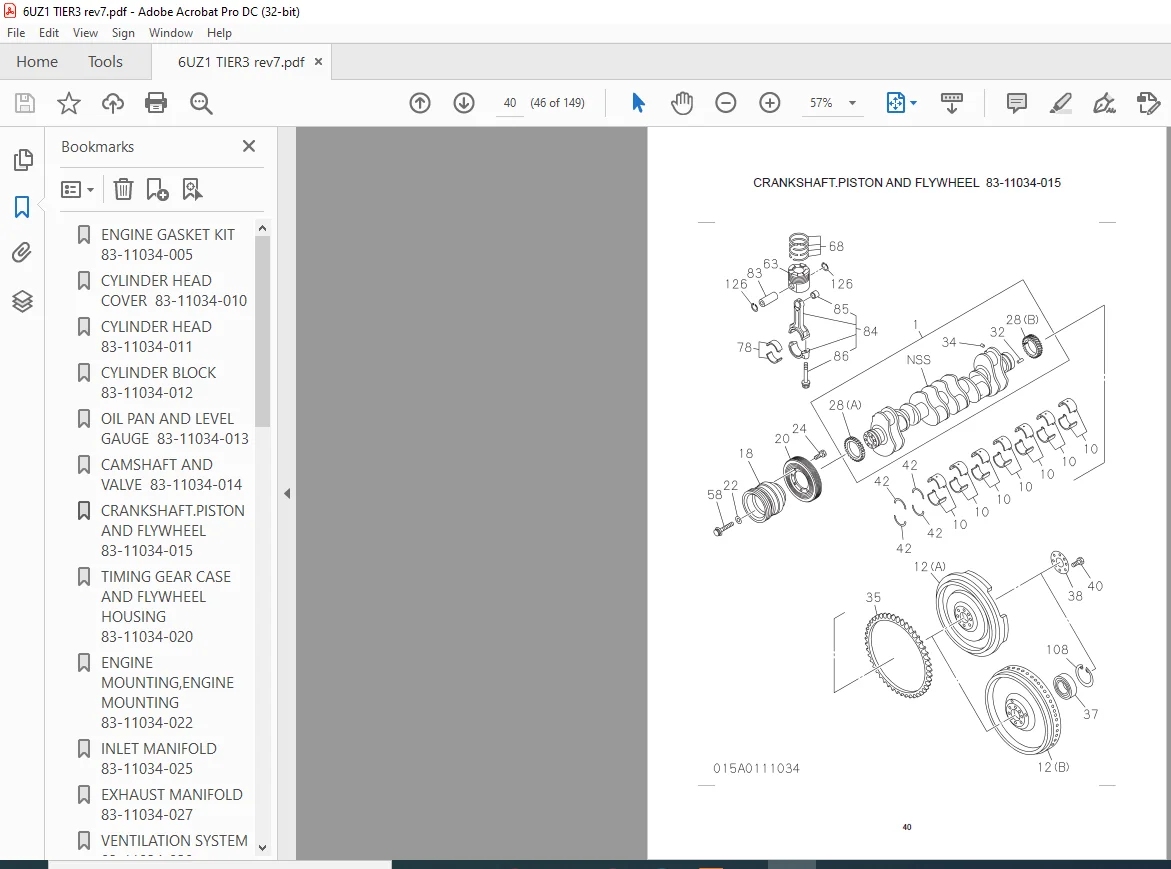The width and height of the screenshot is (1171, 869).
Task: Open the find text magnifier tool
Action: (201, 103)
